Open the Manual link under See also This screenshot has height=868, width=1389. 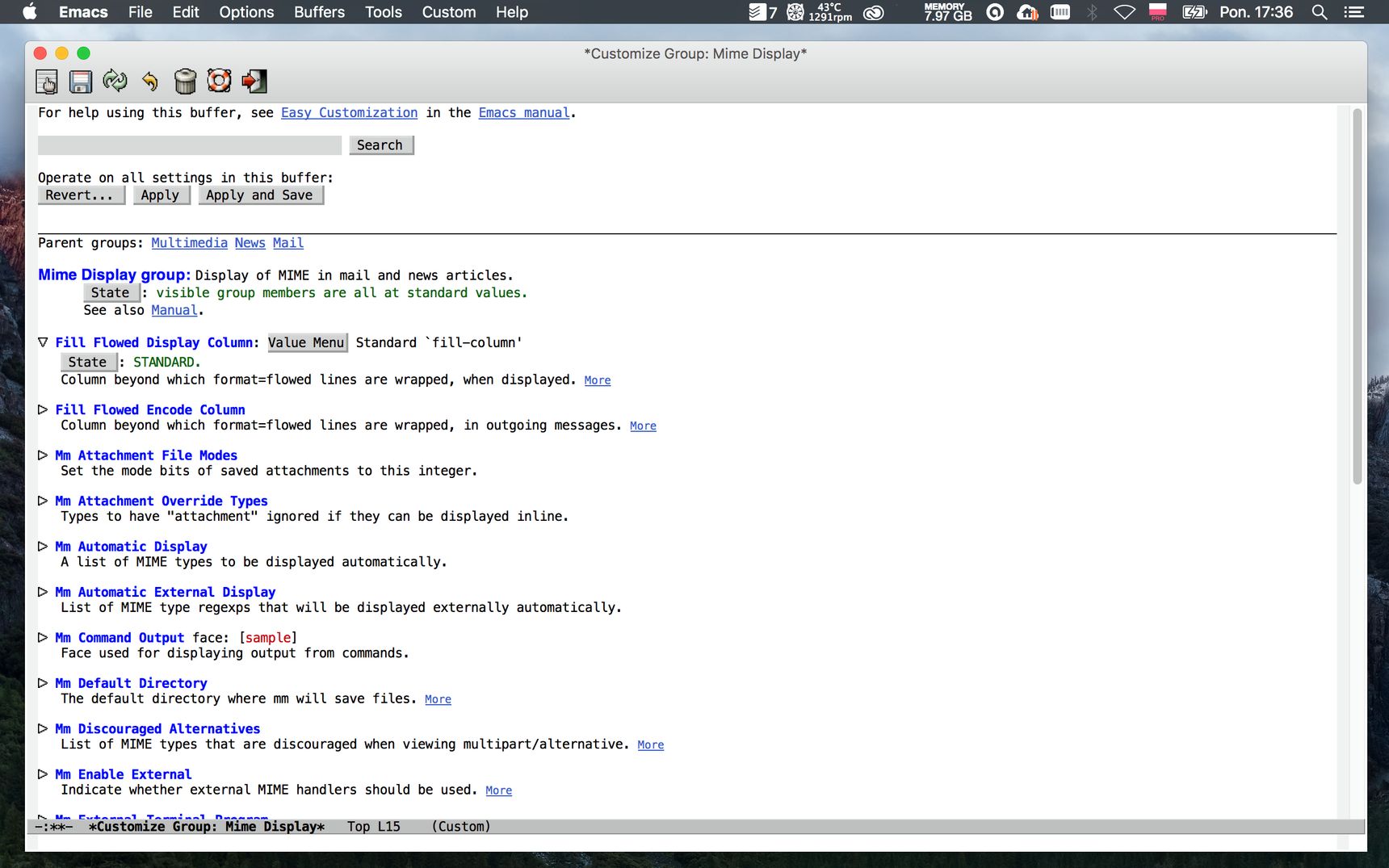[x=174, y=310]
